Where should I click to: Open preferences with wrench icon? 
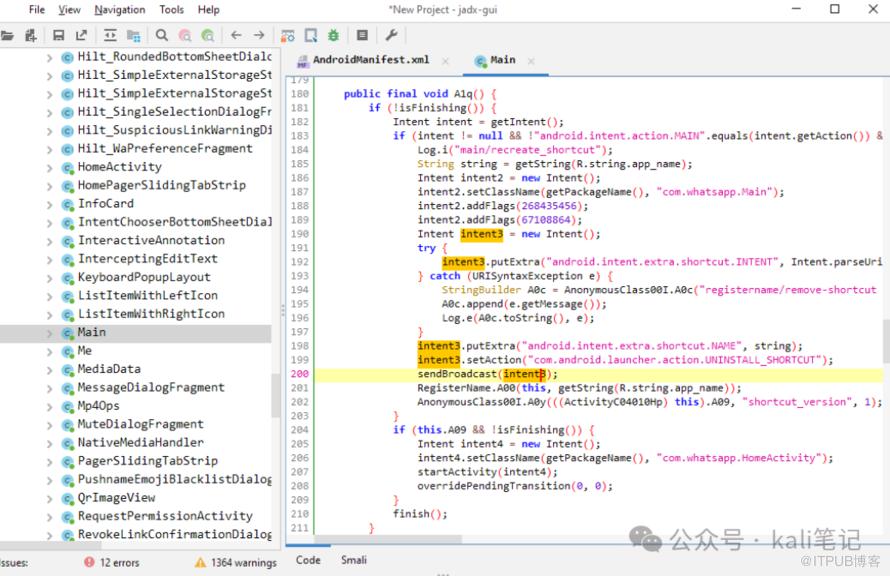[x=391, y=35]
